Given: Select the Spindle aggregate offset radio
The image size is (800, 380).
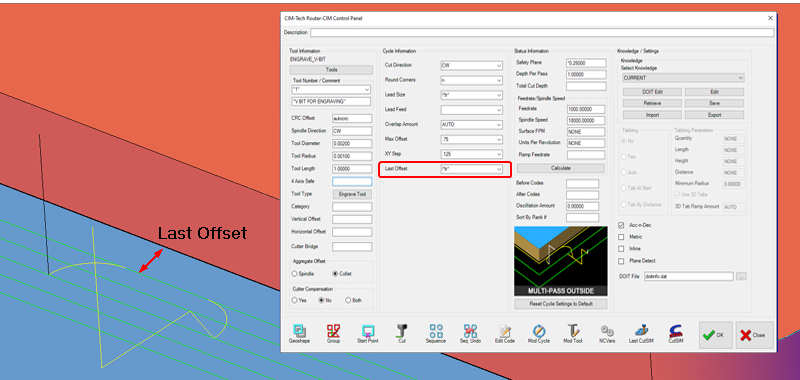Looking at the screenshot, I should 294,273.
